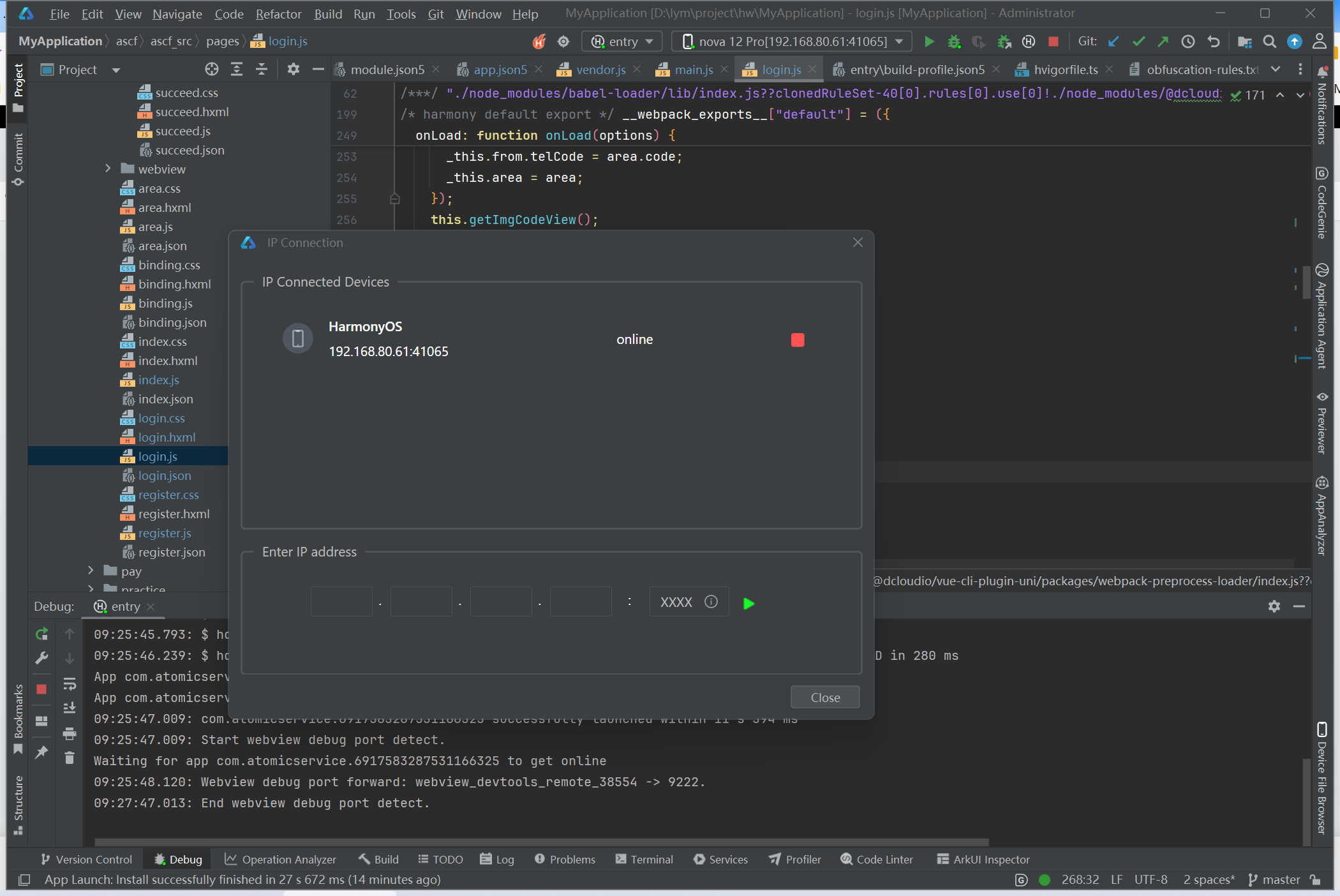Toggle soft-wrap in the debug console
Viewport: 1340px width, 896px height.
click(70, 684)
